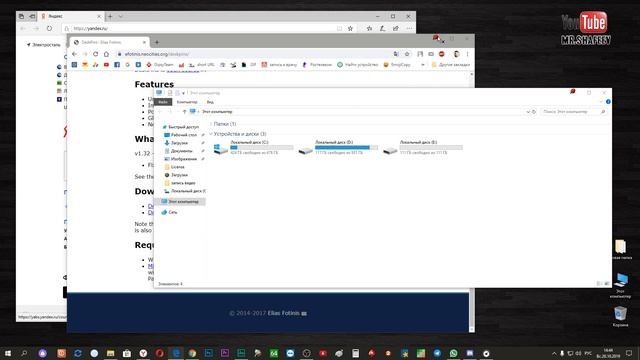The height and width of the screenshot is (360, 640).
Task: Open YouTube bookmark in Chrome bookmarks bar
Action: coord(106,64)
